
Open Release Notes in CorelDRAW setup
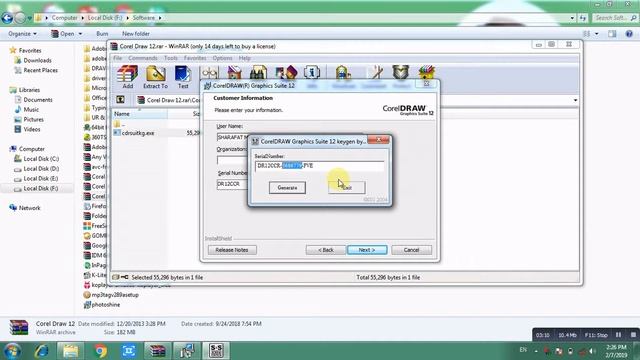pos(232,250)
